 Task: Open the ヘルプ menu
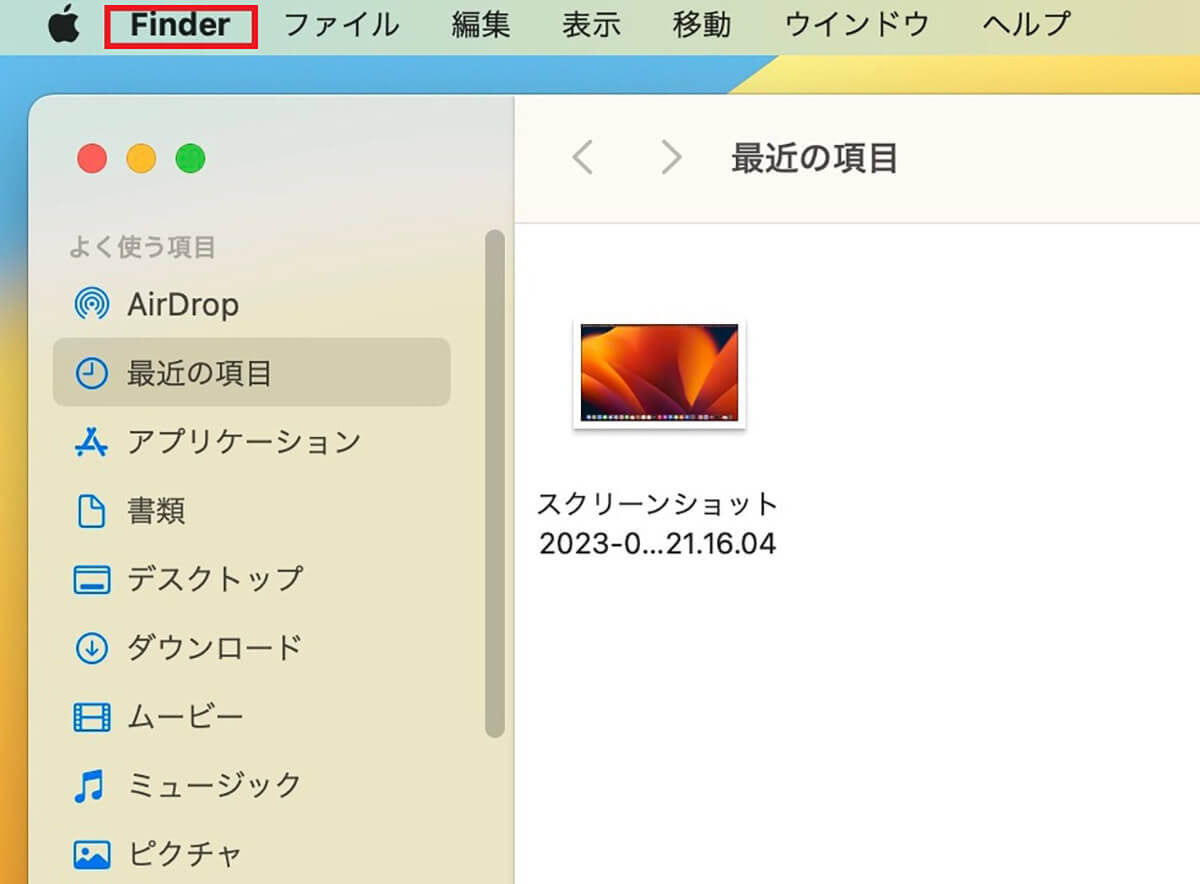click(1026, 25)
